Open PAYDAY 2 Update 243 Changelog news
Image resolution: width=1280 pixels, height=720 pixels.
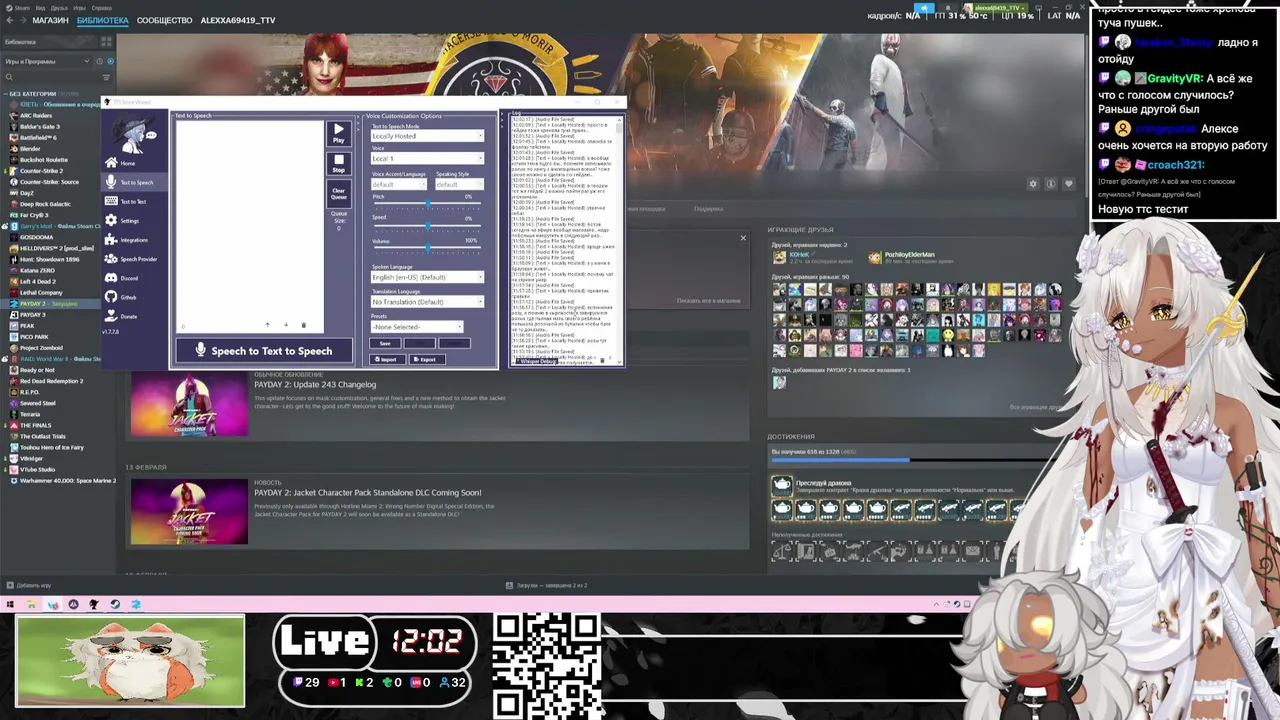315,385
